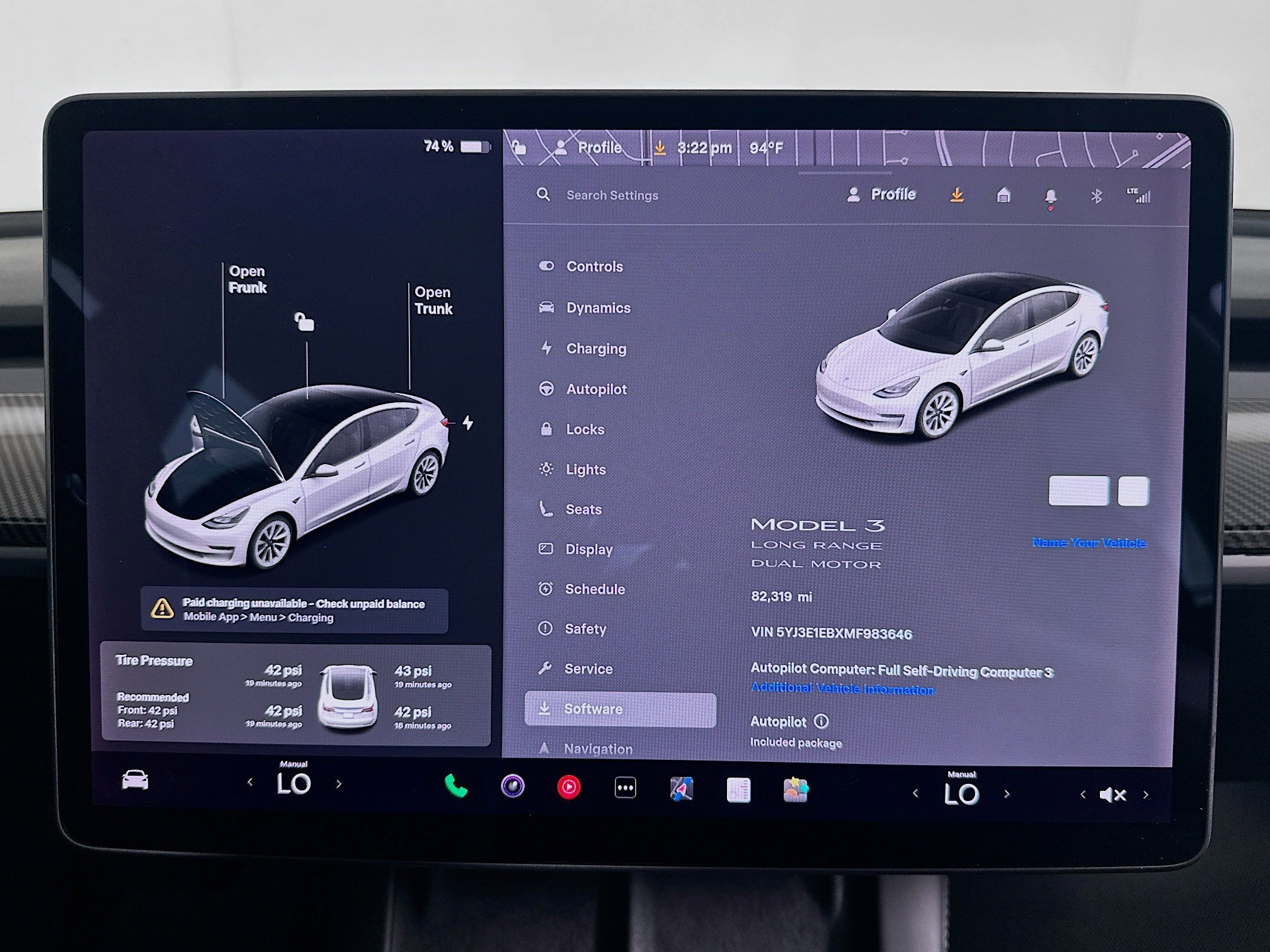Tap the Included package text
Image resolution: width=1270 pixels, height=952 pixels.
pos(796,743)
